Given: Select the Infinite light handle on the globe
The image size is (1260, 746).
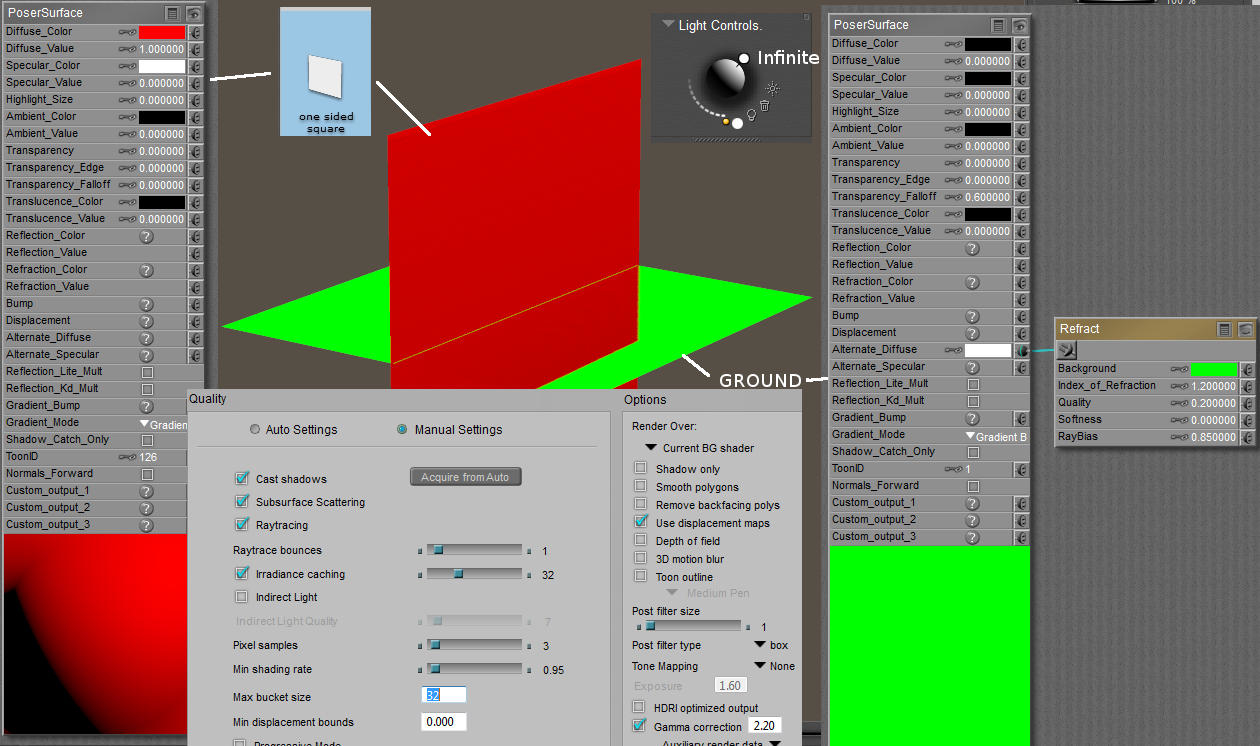Looking at the screenshot, I should pos(744,58).
